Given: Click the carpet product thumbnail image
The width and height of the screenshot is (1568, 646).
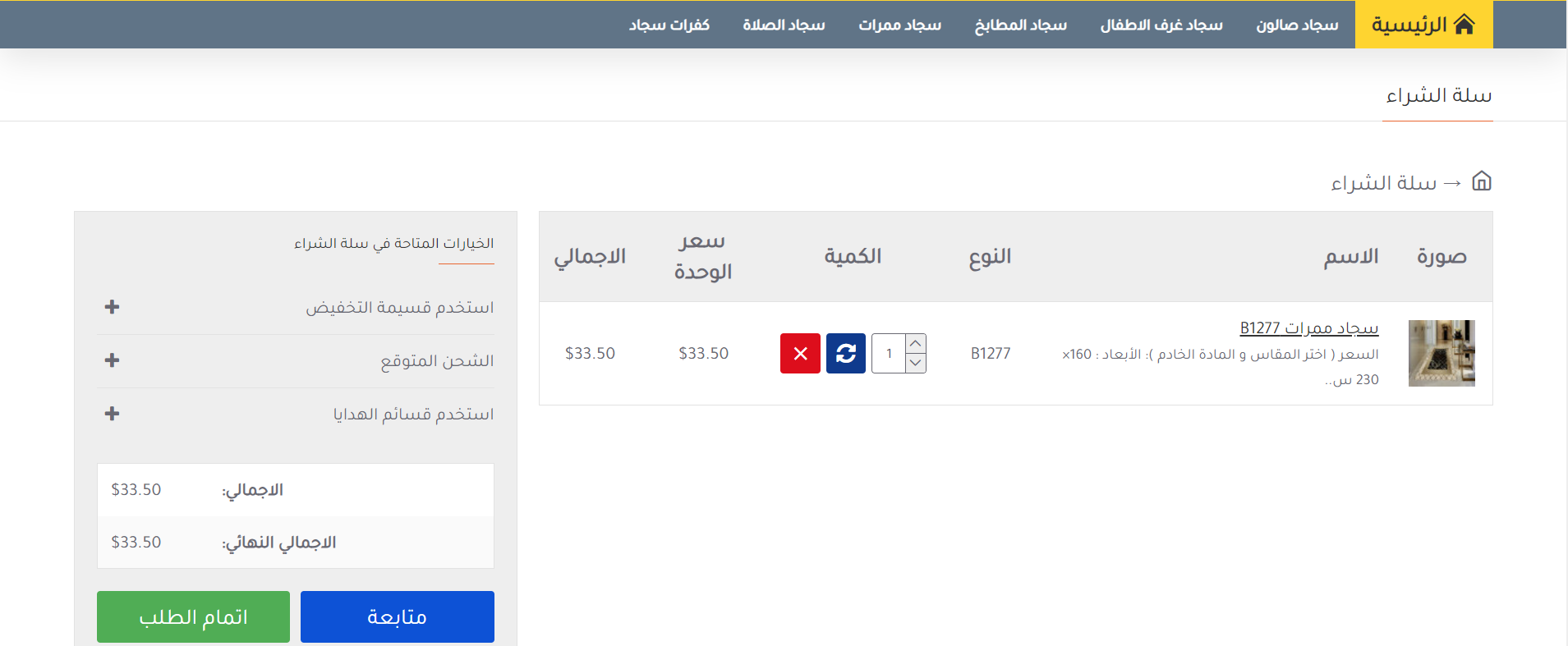Looking at the screenshot, I should tap(1441, 353).
